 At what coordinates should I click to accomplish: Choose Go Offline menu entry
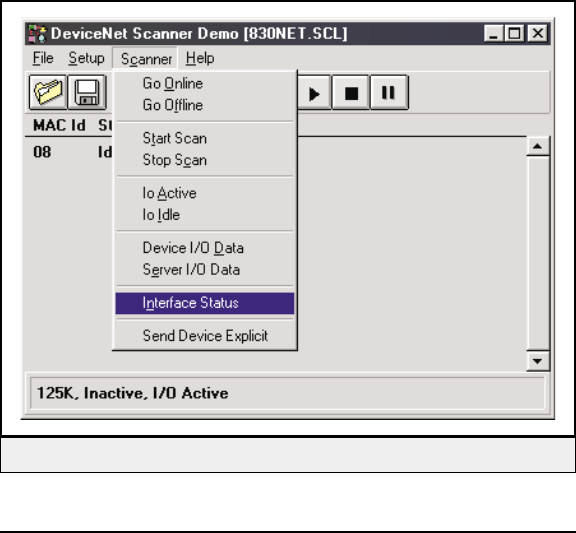(205, 105)
